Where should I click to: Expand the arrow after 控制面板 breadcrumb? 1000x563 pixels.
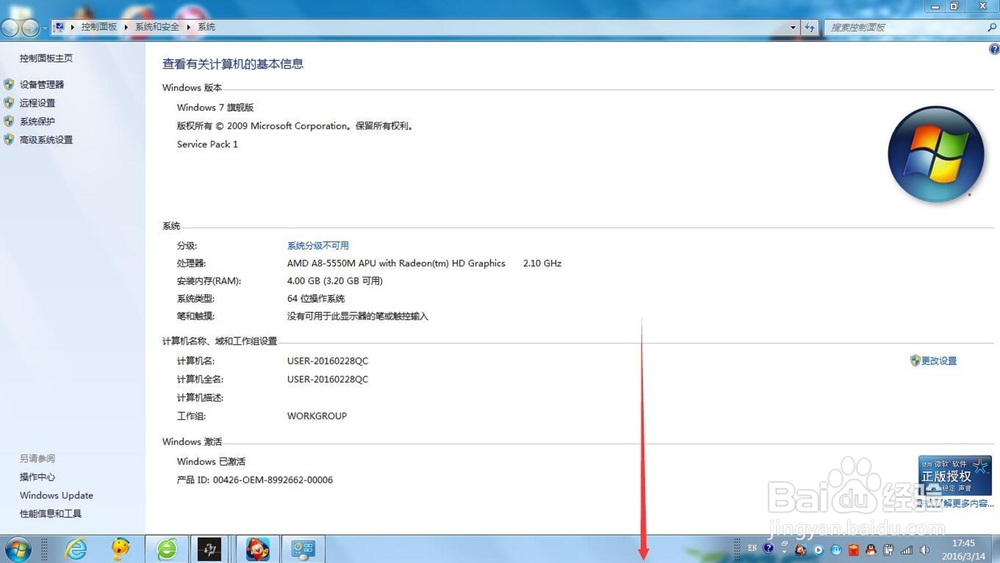[126, 27]
